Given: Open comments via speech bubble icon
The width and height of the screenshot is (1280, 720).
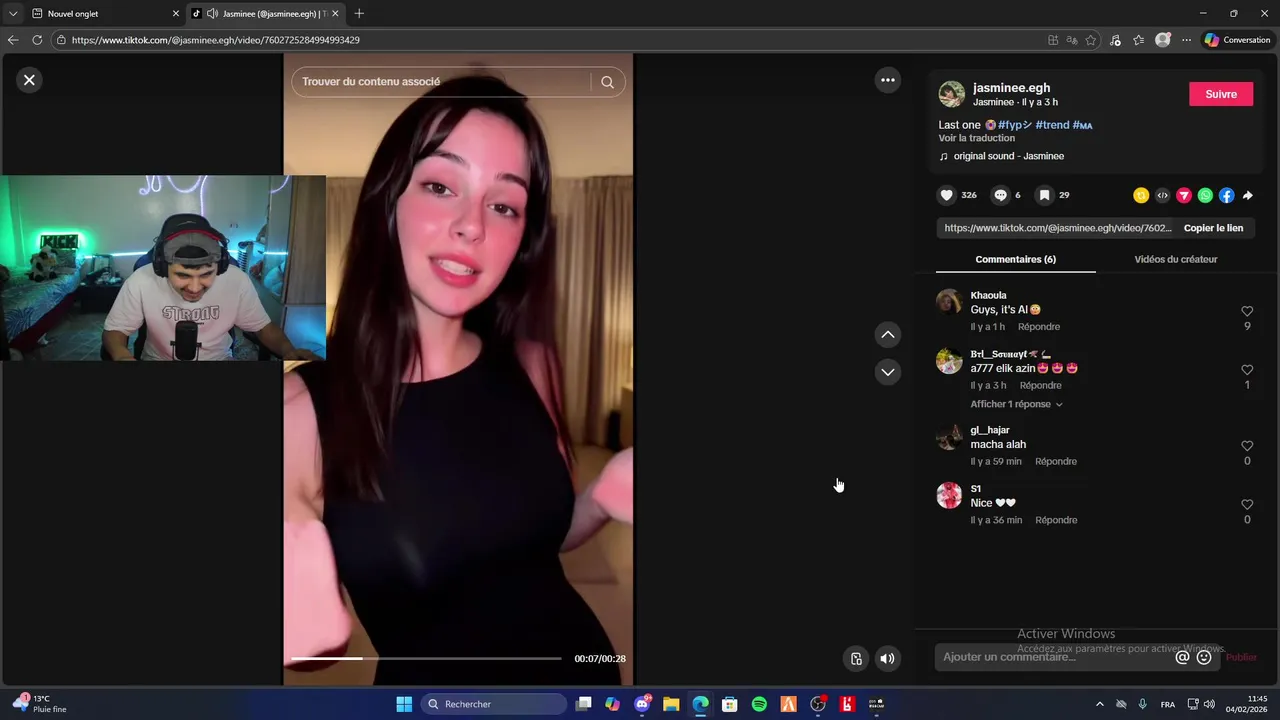Looking at the screenshot, I should [x=1000, y=195].
